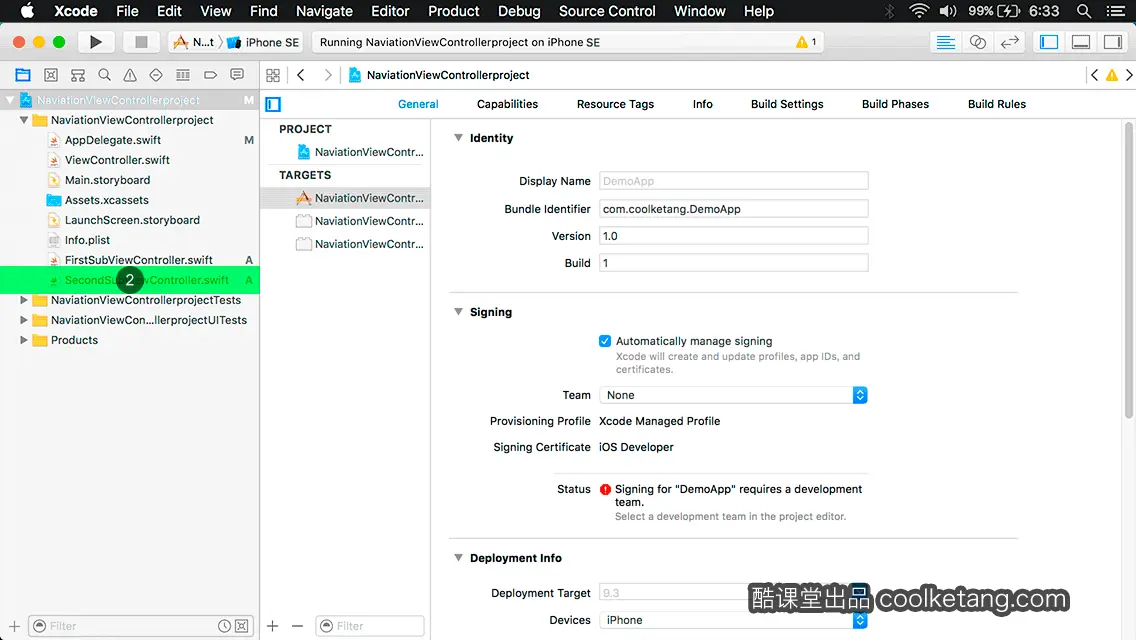Click the Display Name field
Screen dimensions: 1136x640
click(x=733, y=180)
